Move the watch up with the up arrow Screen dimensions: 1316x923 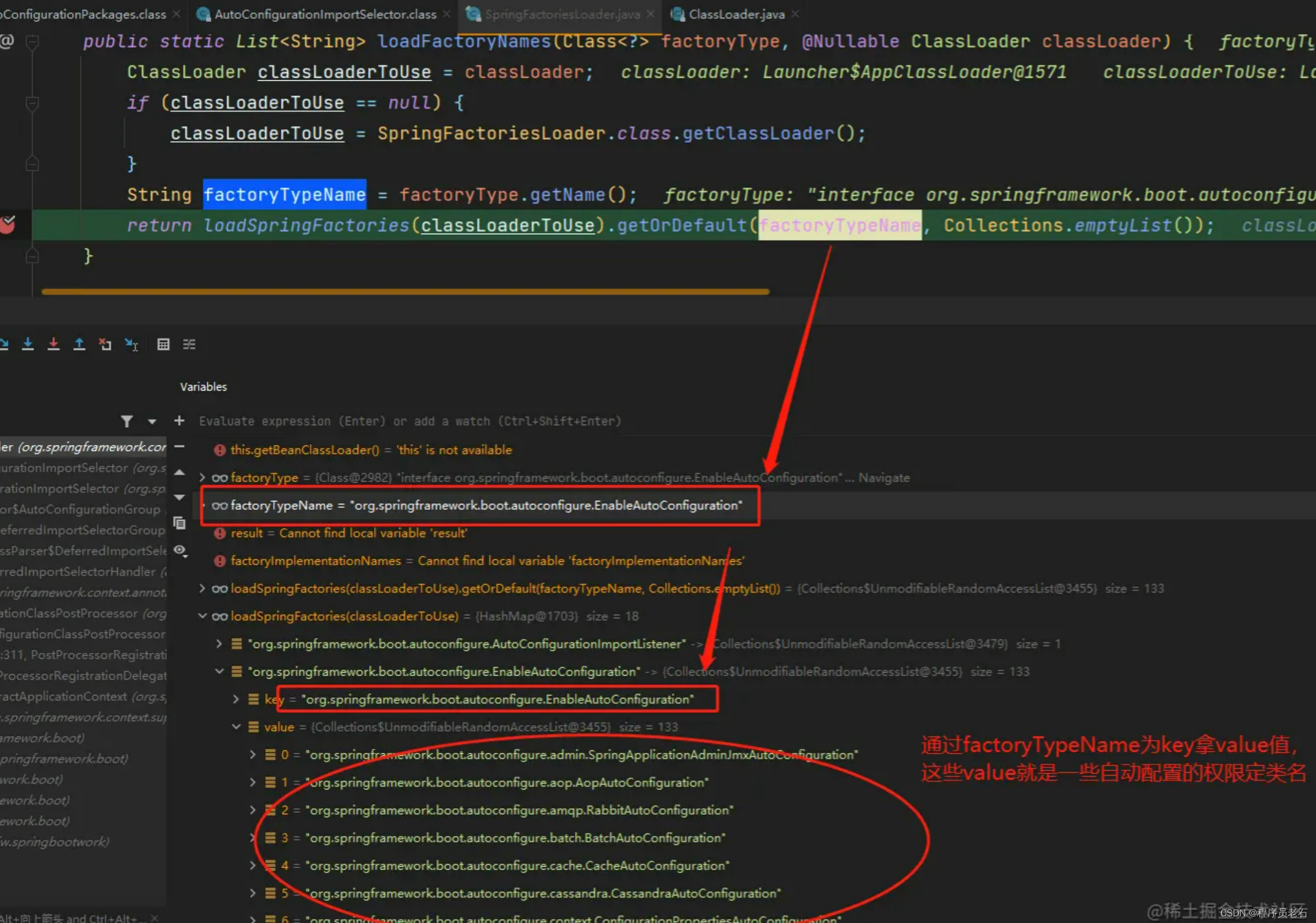click(179, 472)
